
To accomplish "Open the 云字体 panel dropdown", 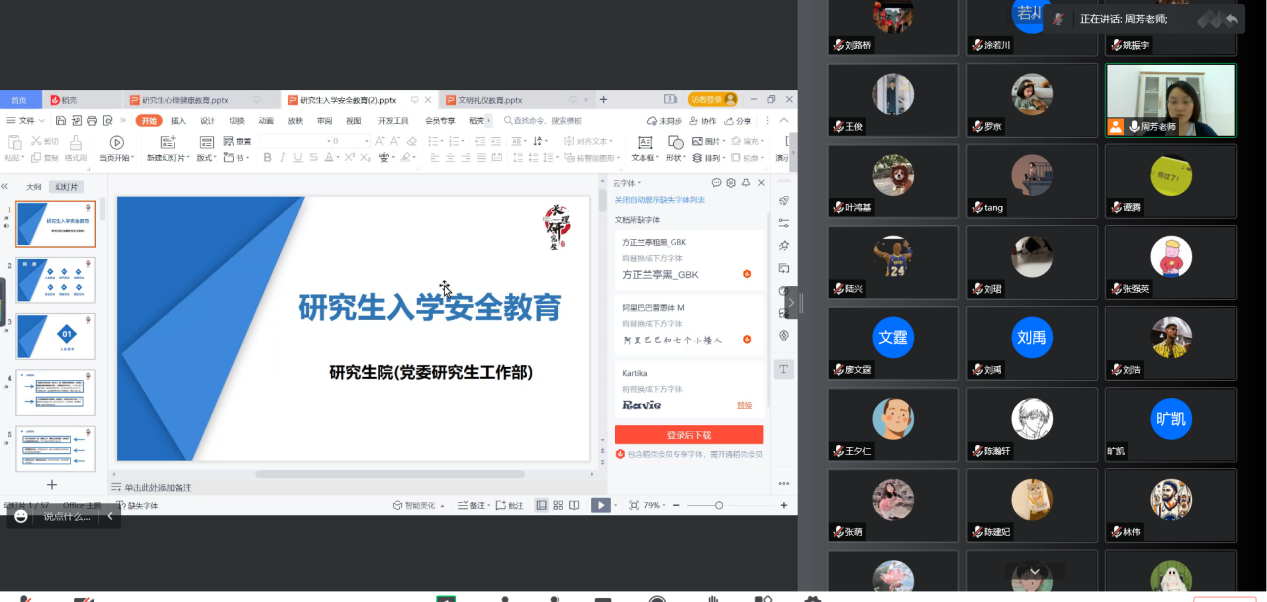I will coord(627,183).
